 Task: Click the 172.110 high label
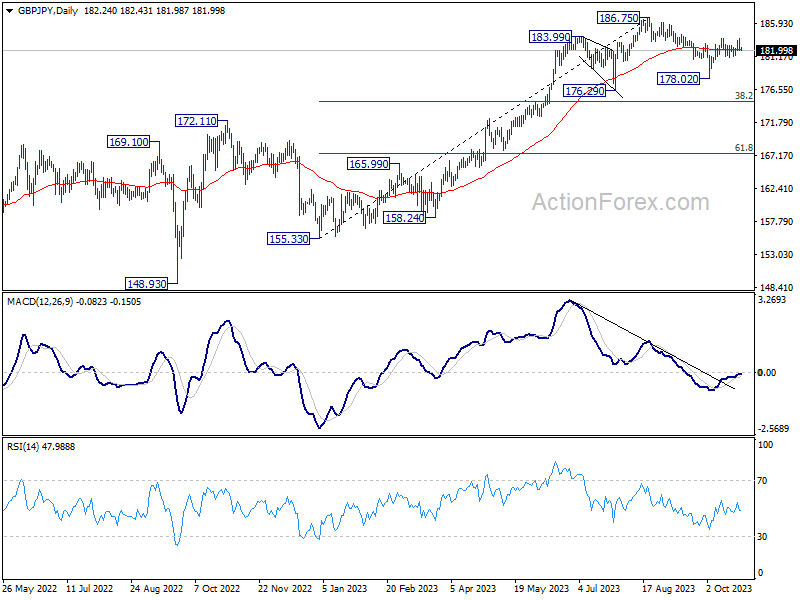point(196,121)
